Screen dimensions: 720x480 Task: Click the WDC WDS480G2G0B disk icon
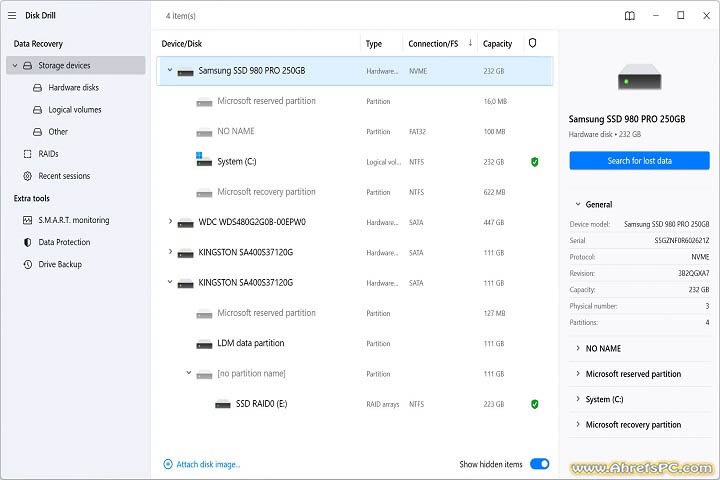click(186, 224)
